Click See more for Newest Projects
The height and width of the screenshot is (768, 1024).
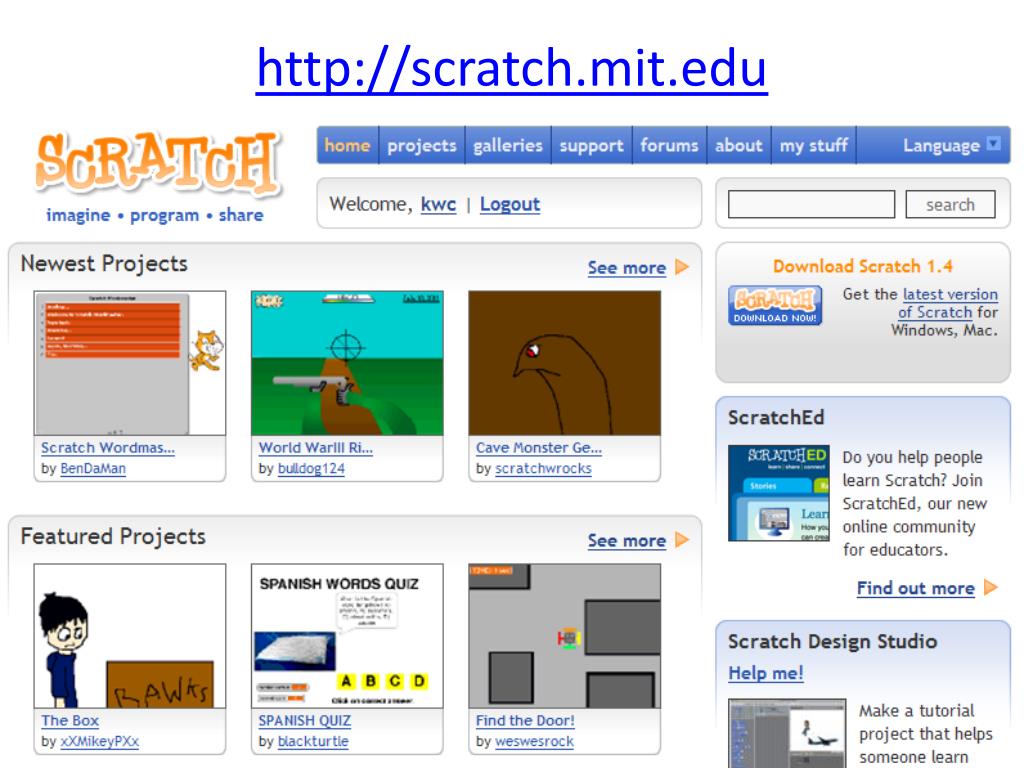click(627, 268)
